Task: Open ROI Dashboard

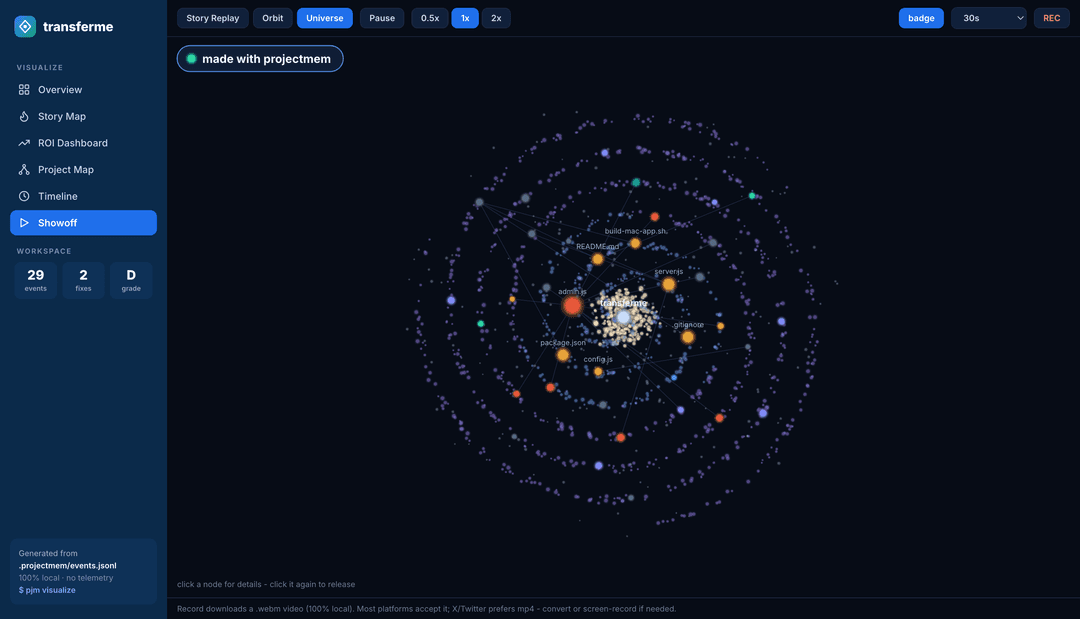Action: pyautogui.click(x=83, y=143)
